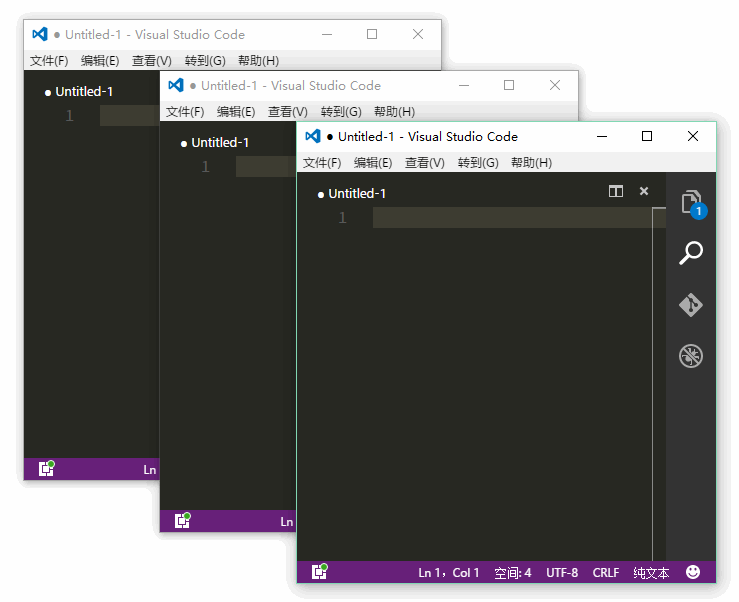Open Search view in front window
Image resolution: width=739 pixels, height=602 pixels.
(x=691, y=253)
